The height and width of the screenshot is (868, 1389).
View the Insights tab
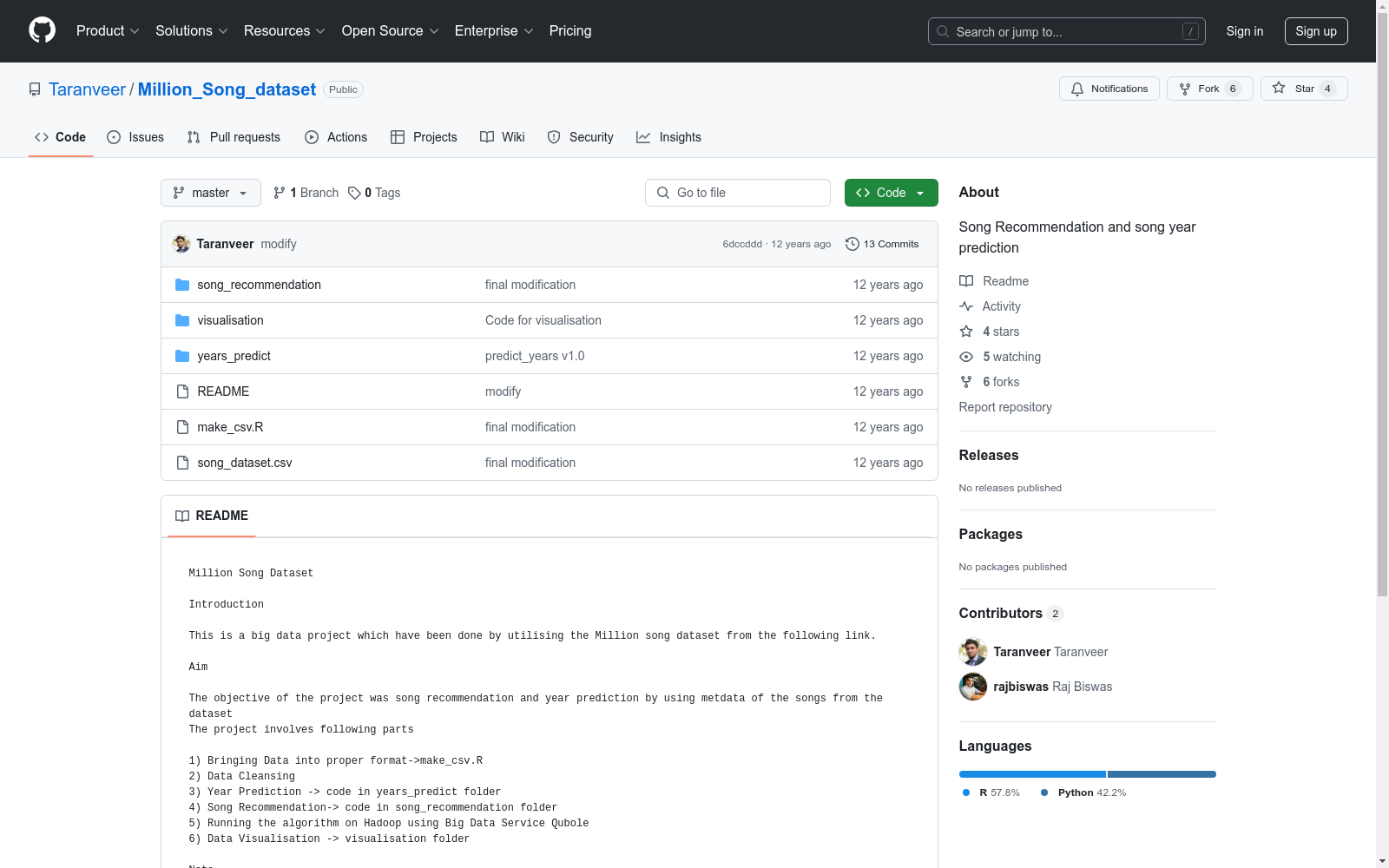[668, 137]
